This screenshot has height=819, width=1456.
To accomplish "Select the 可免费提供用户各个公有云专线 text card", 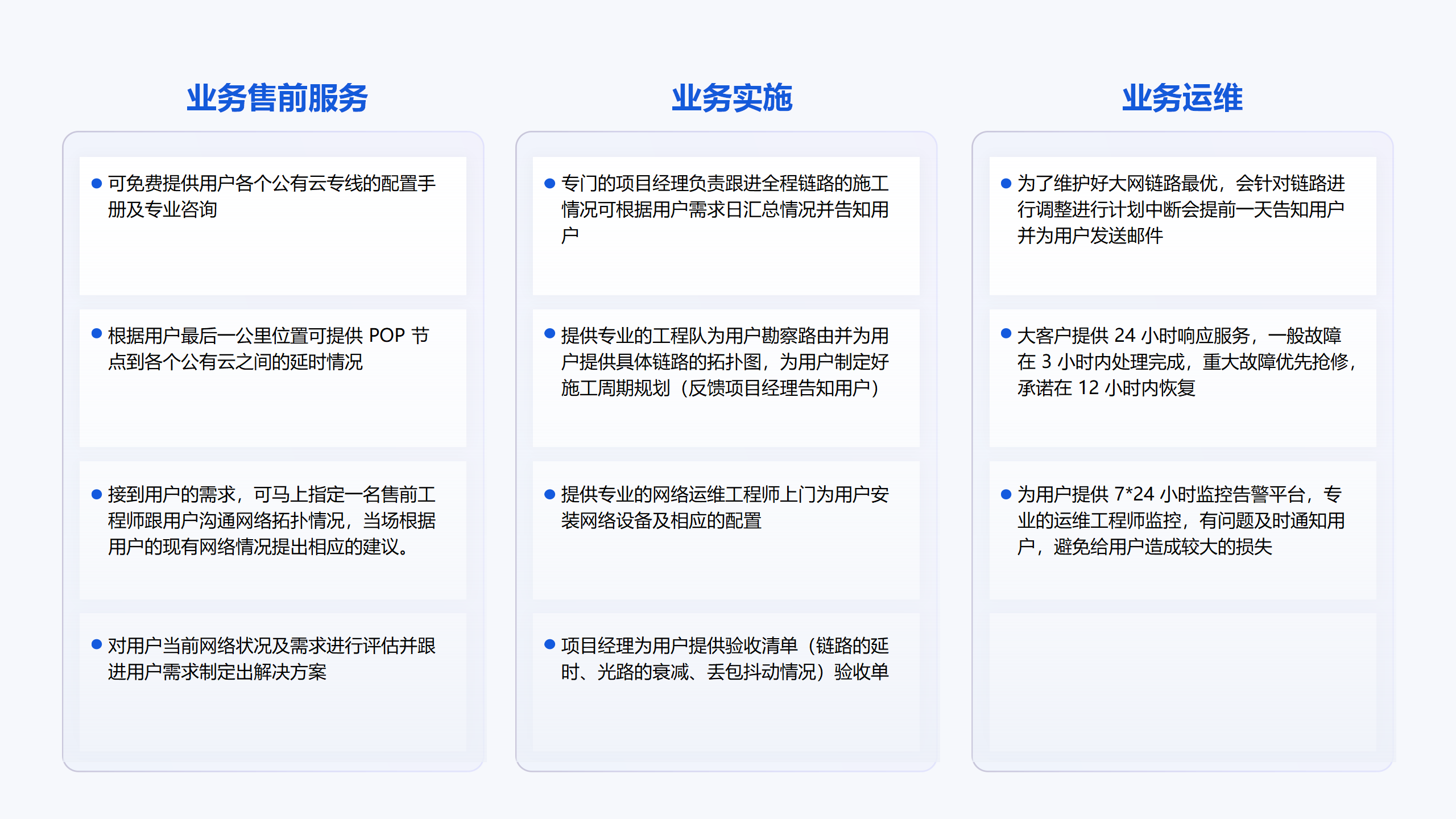I will tap(272, 225).
